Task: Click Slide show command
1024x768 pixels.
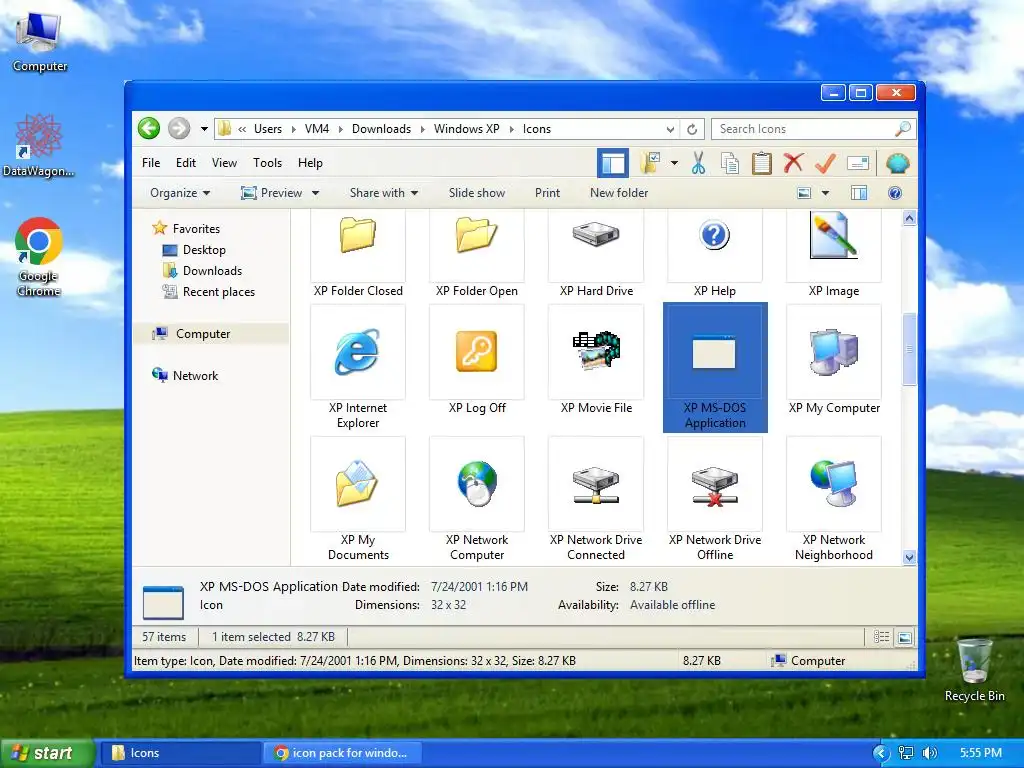Action: [477, 193]
